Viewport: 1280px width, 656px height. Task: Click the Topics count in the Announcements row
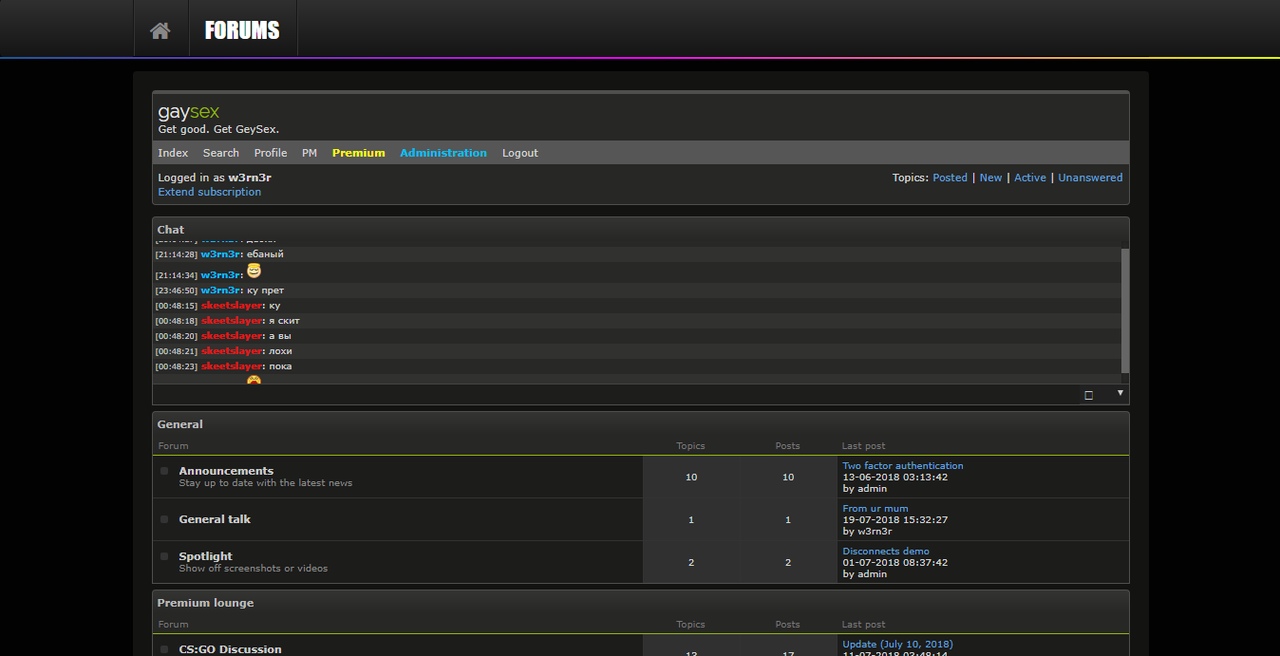(x=691, y=477)
